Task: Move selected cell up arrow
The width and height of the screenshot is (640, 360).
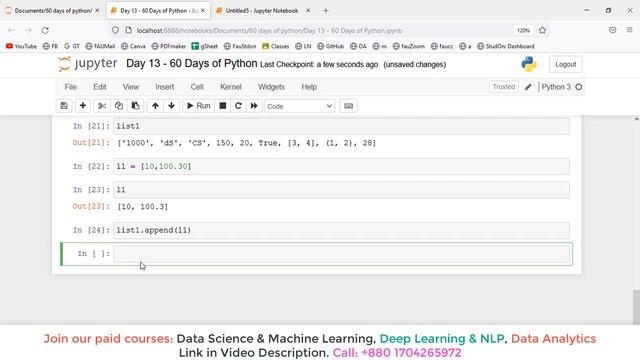Action: 155,106
